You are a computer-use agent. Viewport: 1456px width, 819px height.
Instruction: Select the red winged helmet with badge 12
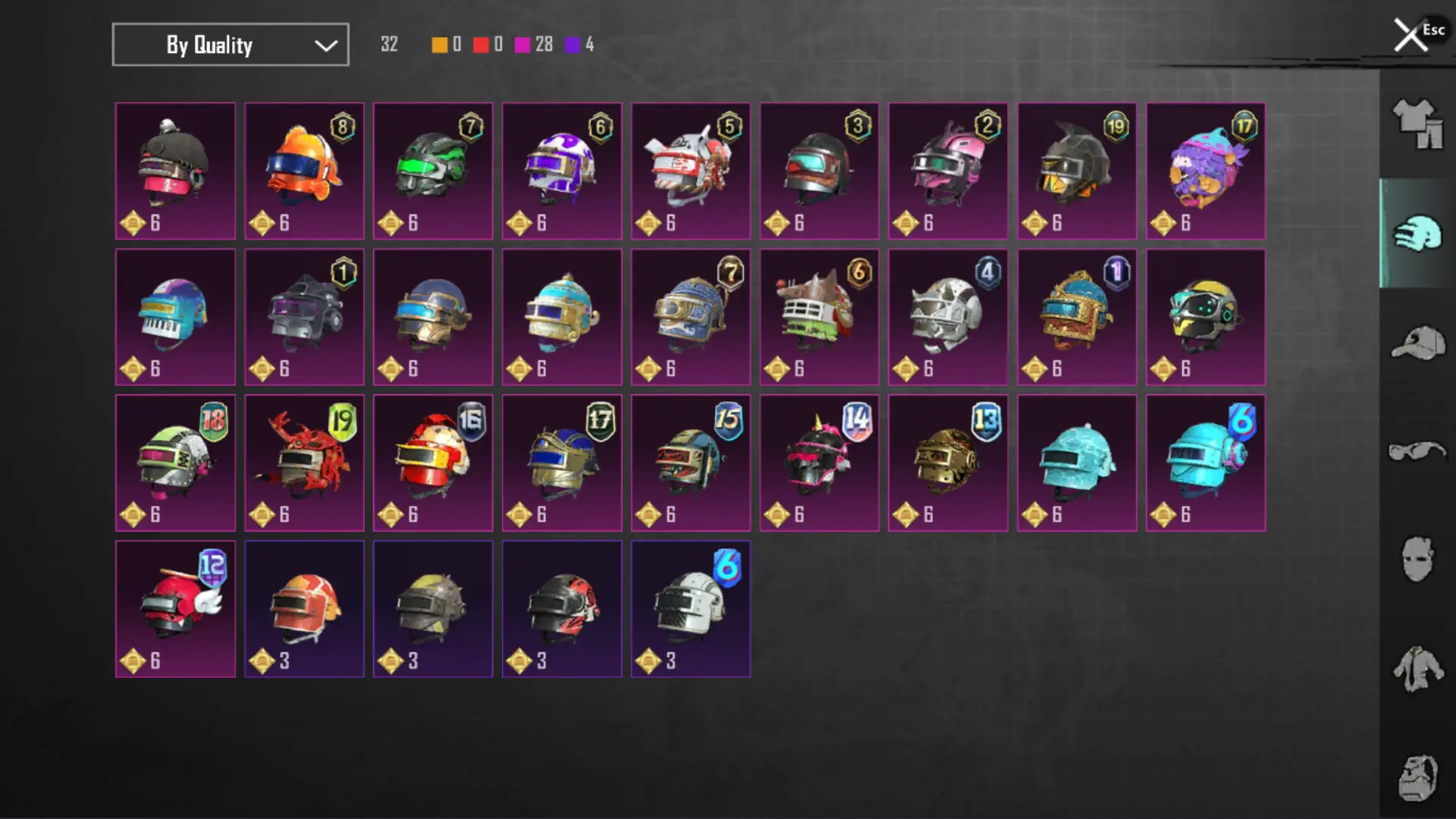click(x=175, y=609)
